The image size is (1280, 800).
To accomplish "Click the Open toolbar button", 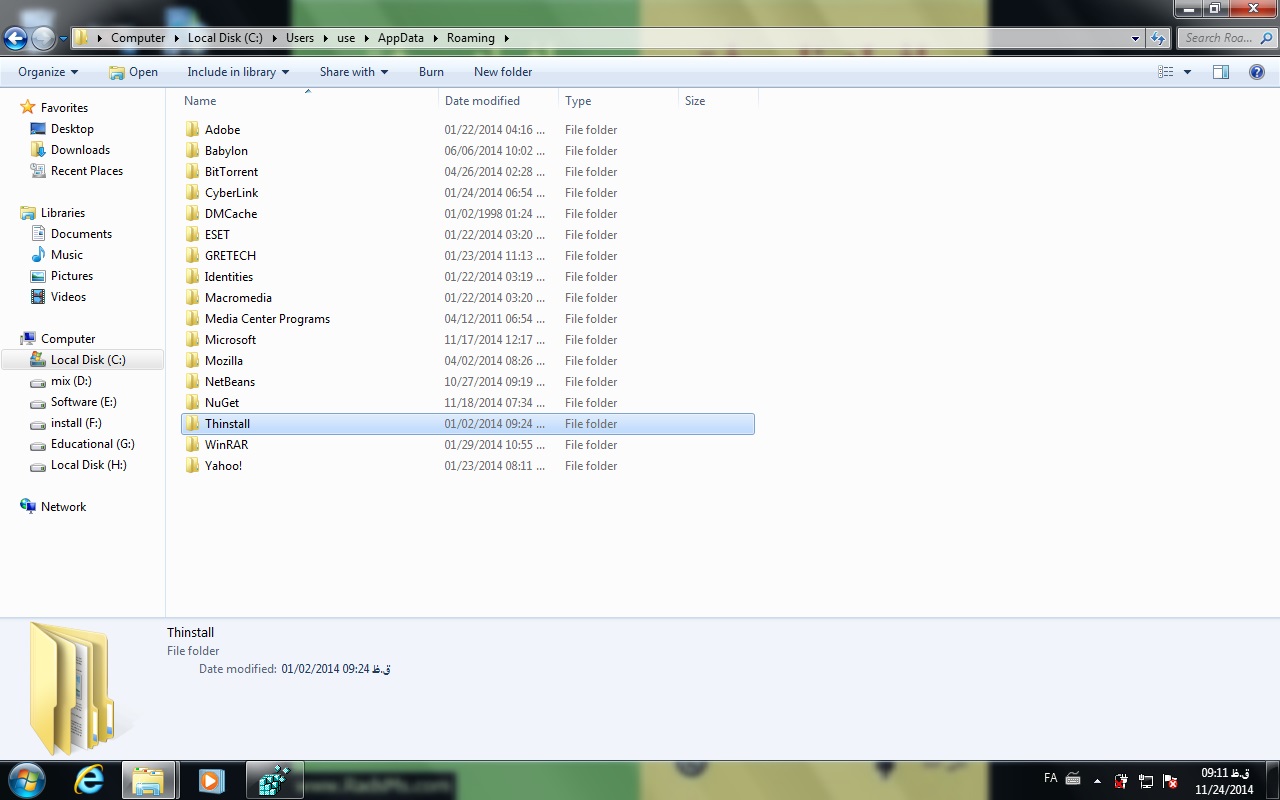I will 133,72.
